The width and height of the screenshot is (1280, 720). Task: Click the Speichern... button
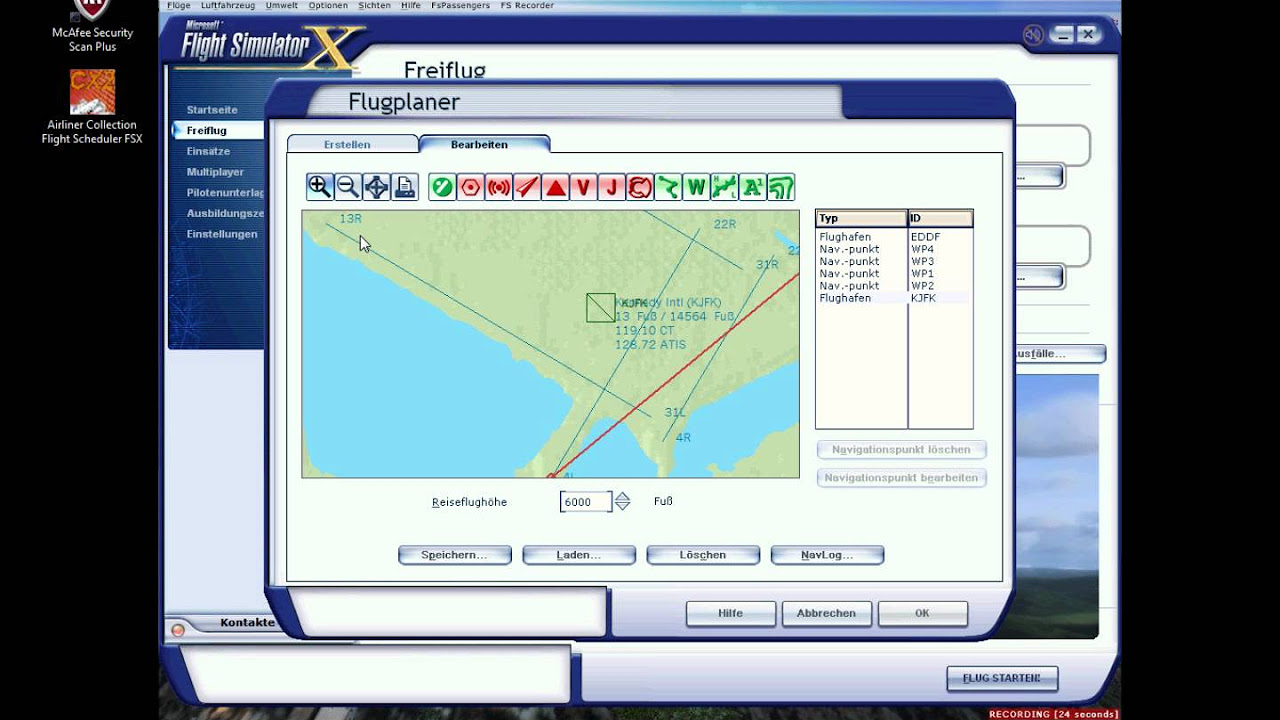(454, 555)
